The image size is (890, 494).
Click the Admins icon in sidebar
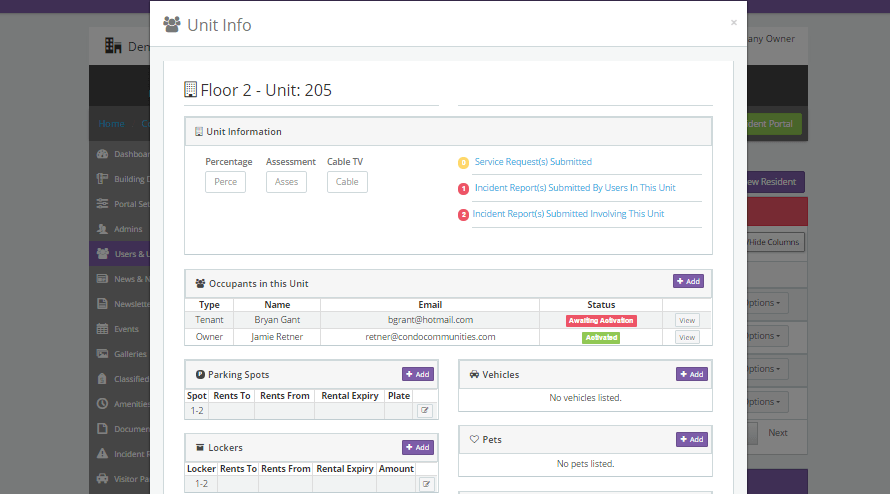tap(102, 229)
